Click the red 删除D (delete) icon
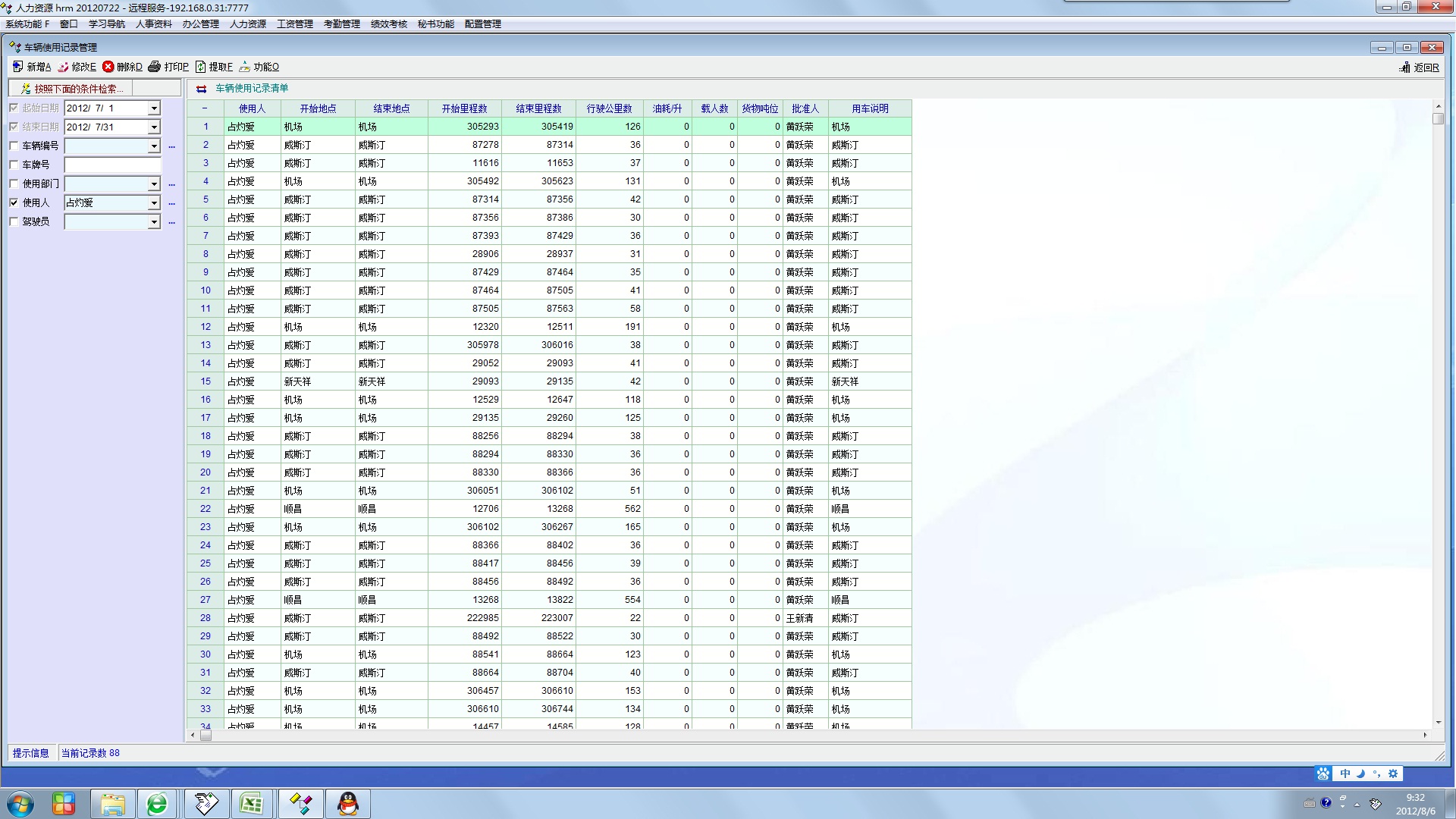Screen dimensions: 1456x819 click(108, 67)
